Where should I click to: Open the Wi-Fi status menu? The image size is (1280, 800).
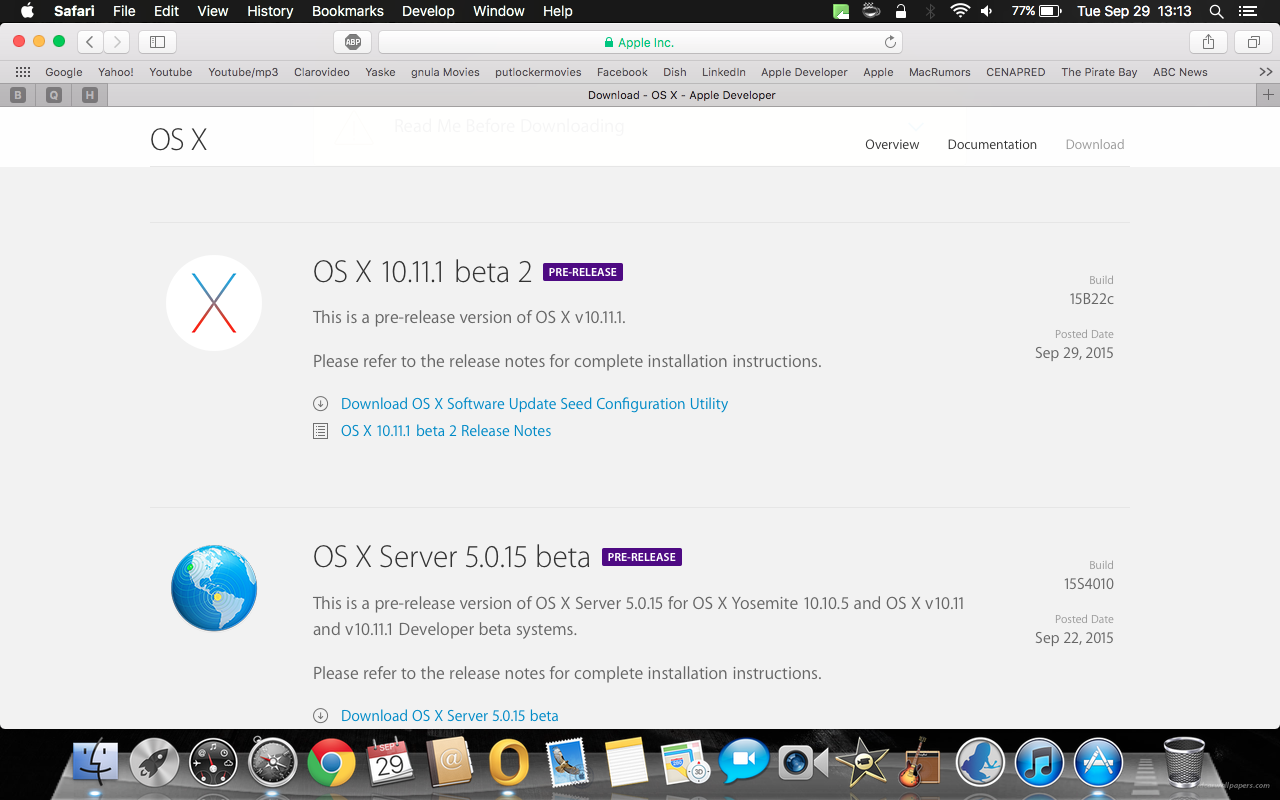pyautogui.click(x=960, y=11)
